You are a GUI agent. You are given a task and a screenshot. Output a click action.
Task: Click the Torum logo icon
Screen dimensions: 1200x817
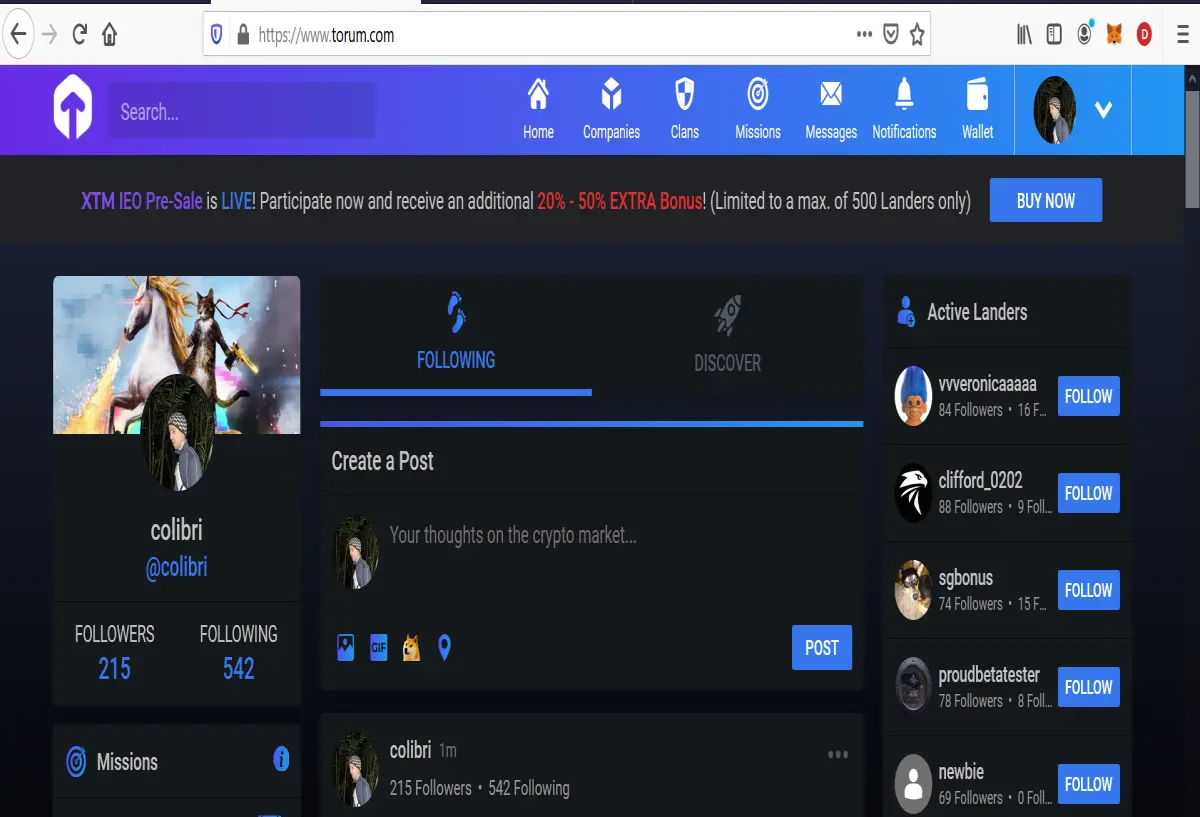(x=73, y=108)
